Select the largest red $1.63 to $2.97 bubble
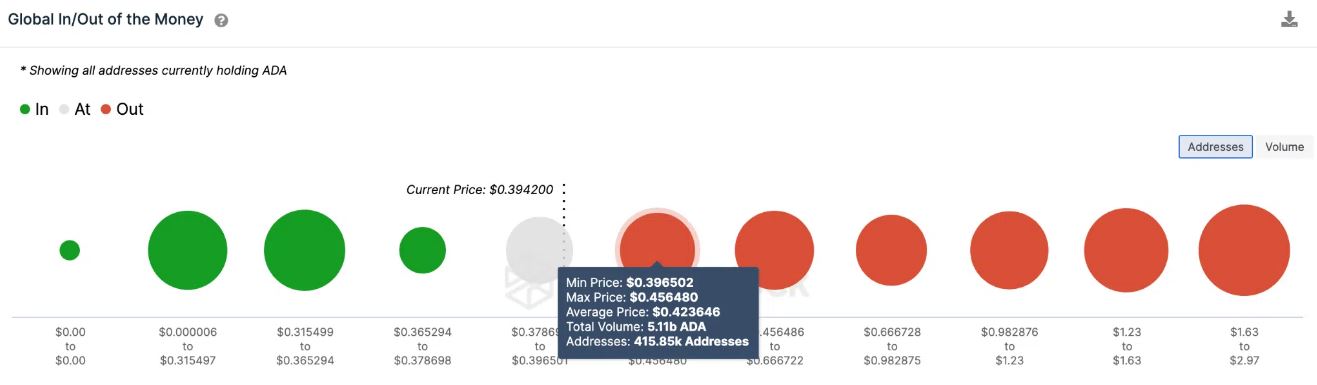Screen dimensions: 1317x385 [x=1244, y=251]
